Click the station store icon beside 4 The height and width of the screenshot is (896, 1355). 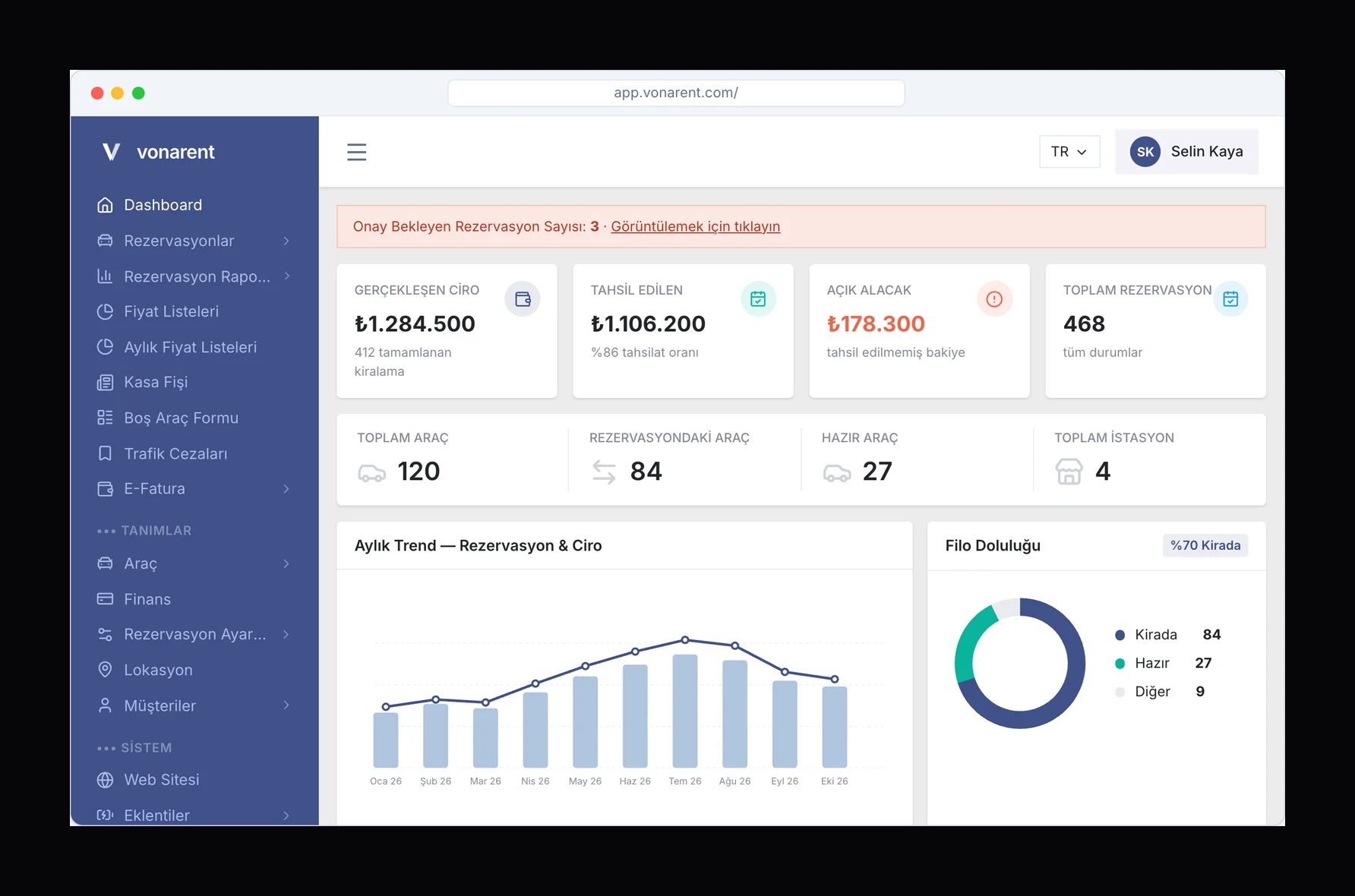(x=1069, y=472)
